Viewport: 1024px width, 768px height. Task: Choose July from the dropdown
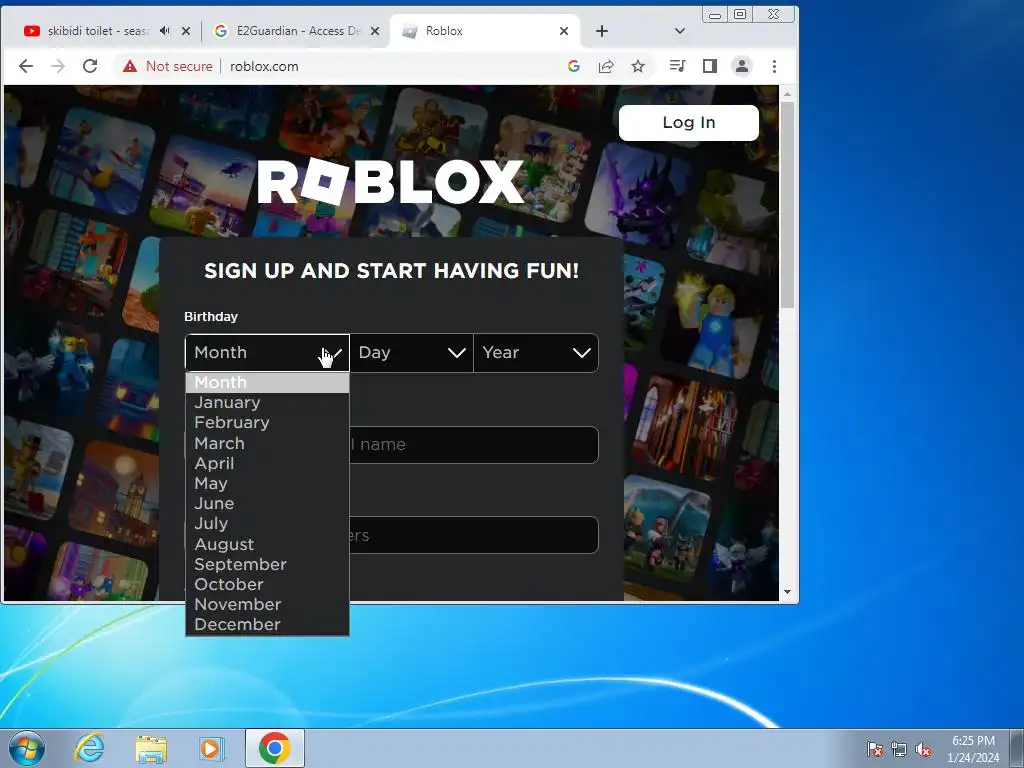pyautogui.click(x=267, y=524)
